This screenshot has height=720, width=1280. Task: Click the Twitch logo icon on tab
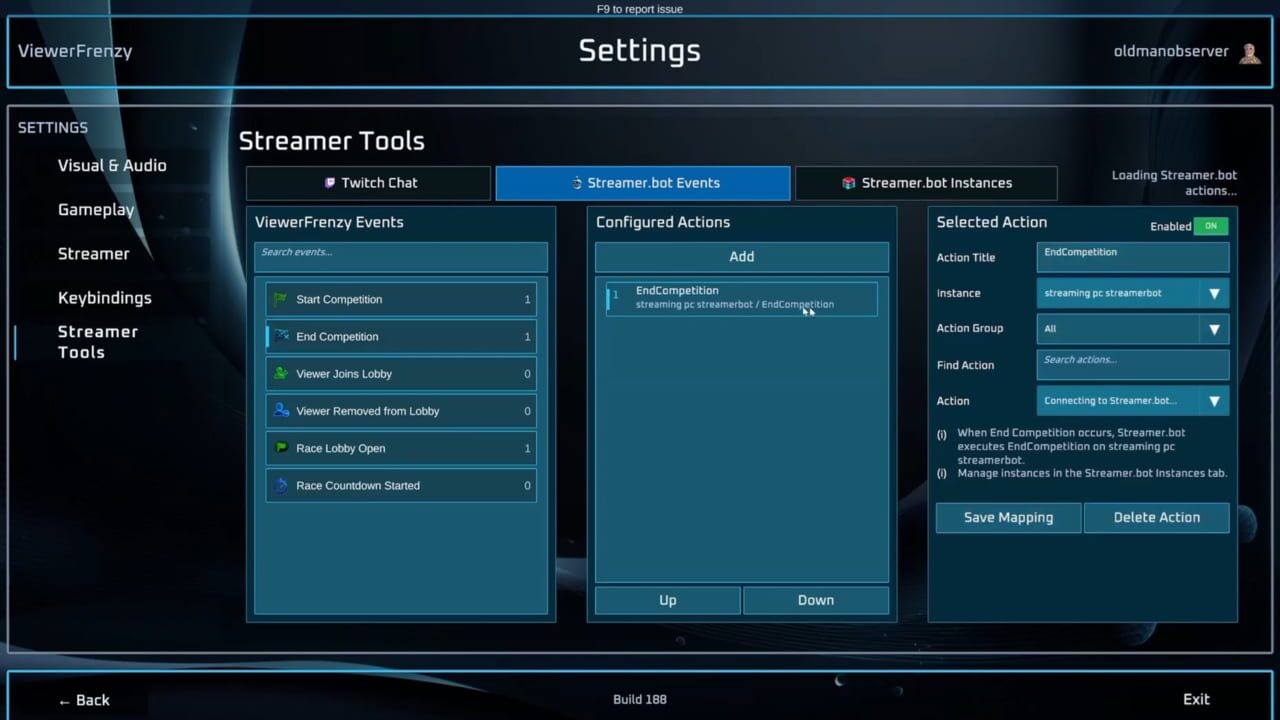tap(329, 183)
